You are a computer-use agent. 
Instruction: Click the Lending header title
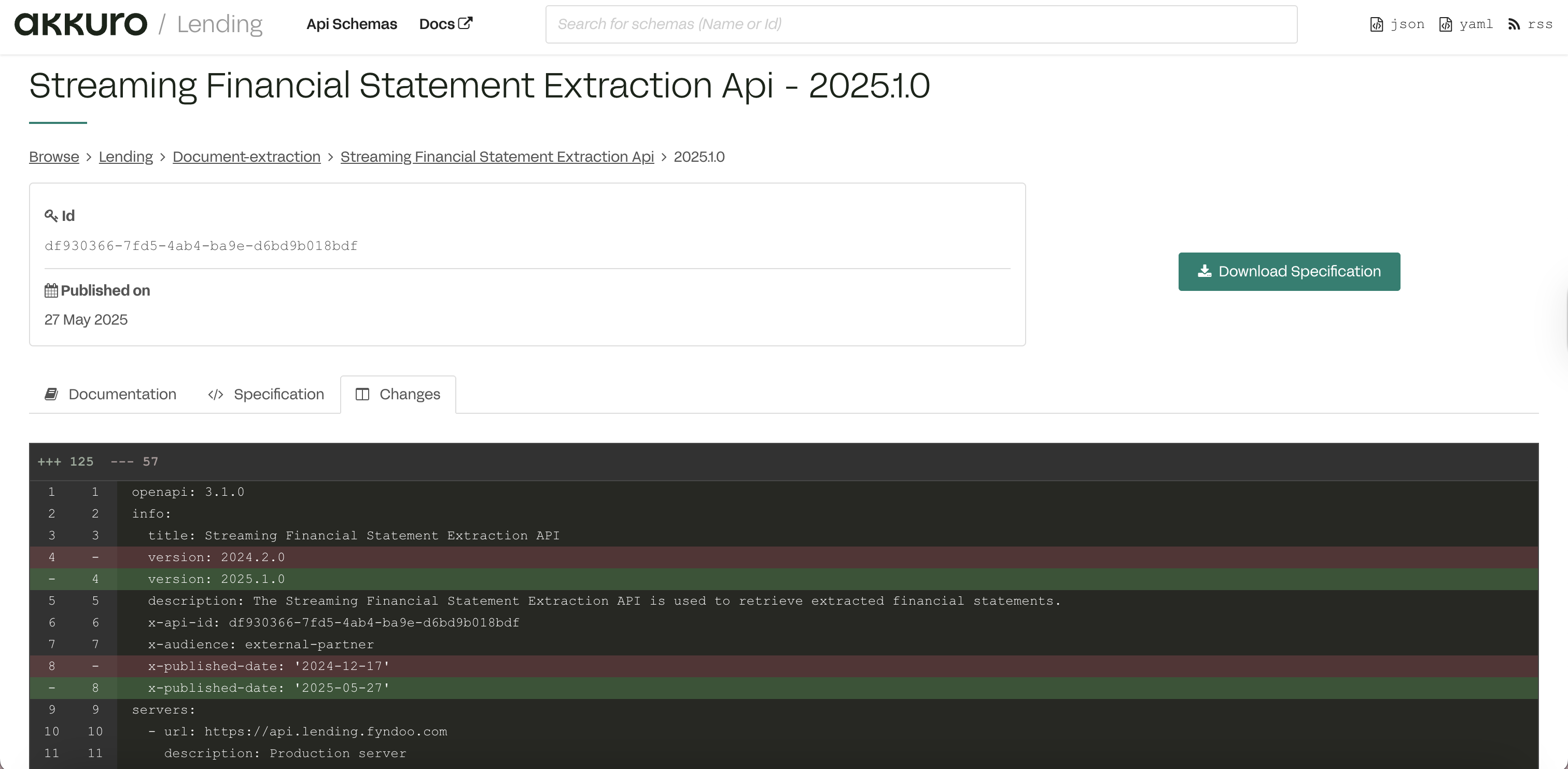(x=220, y=24)
